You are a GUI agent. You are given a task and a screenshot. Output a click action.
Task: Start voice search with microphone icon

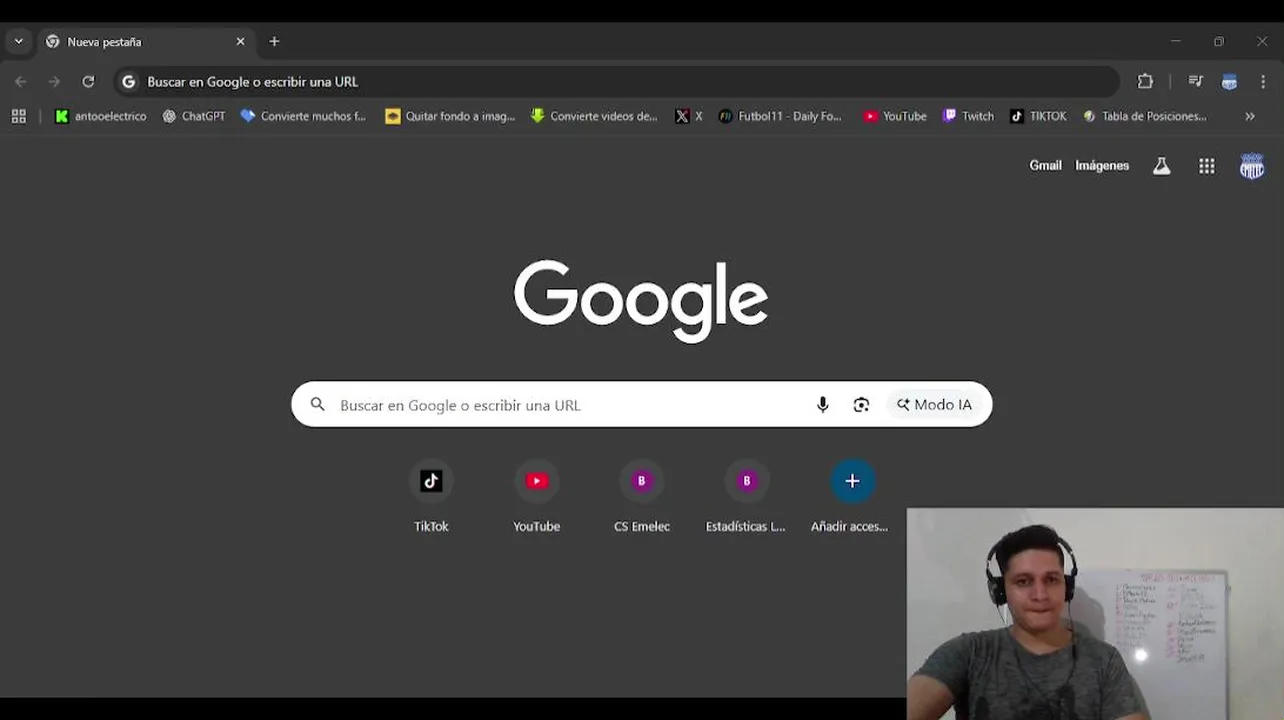[822, 405]
